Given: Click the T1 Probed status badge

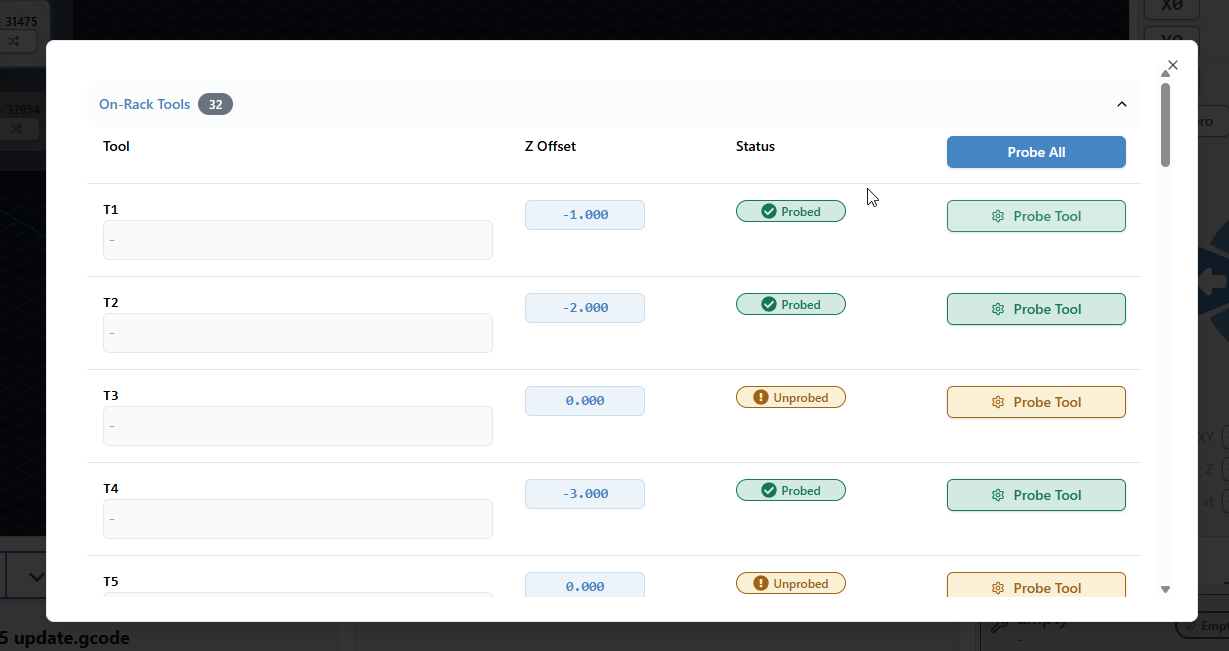Looking at the screenshot, I should (791, 211).
